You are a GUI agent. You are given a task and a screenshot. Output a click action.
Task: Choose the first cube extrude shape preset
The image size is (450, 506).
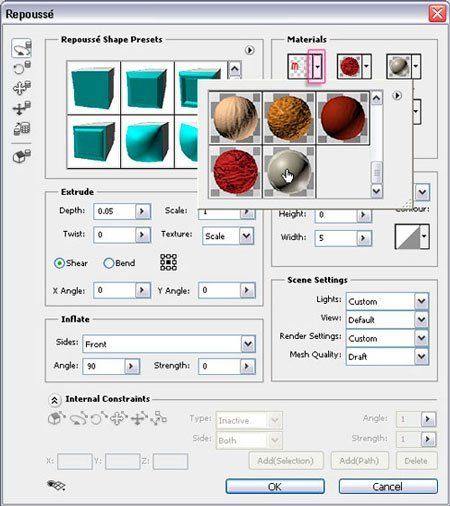click(x=93, y=88)
